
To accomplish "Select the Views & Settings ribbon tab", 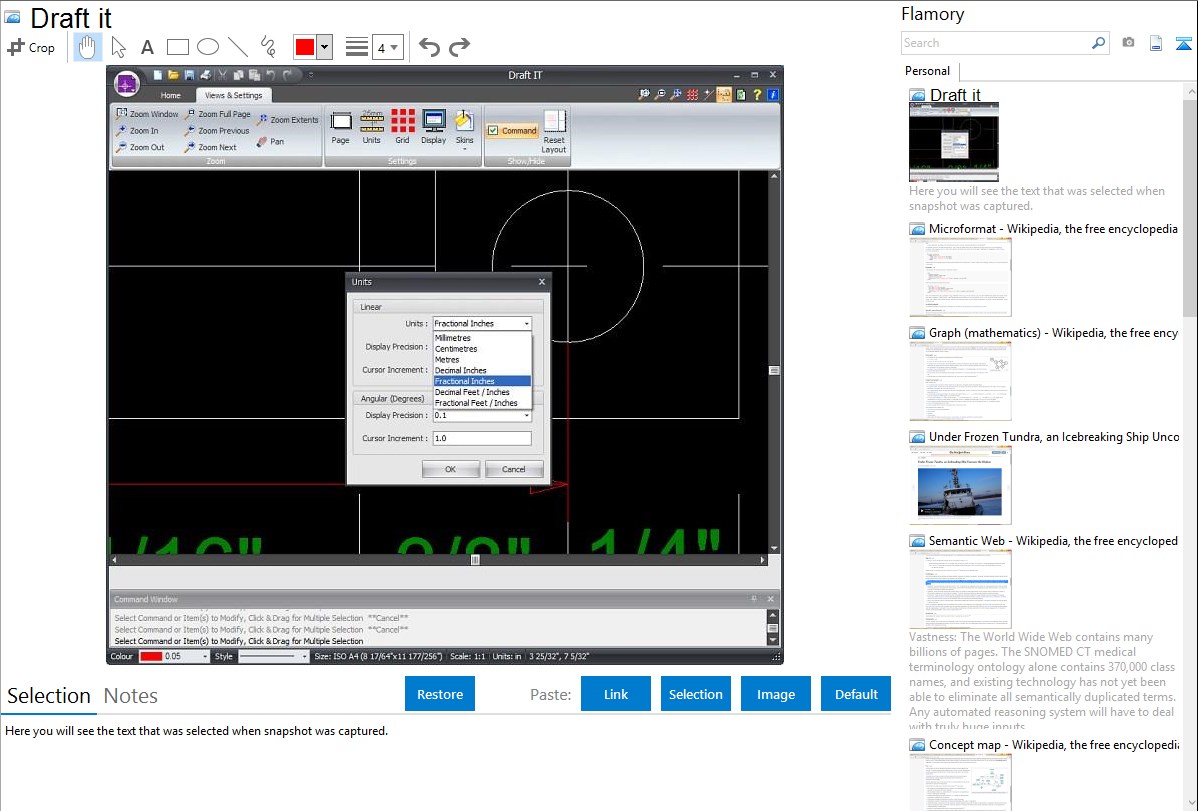I will tap(233, 96).
